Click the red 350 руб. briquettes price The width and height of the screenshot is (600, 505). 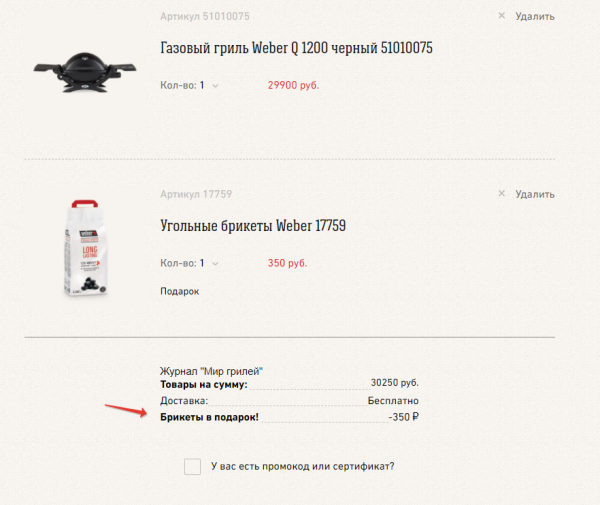[287, 263]
